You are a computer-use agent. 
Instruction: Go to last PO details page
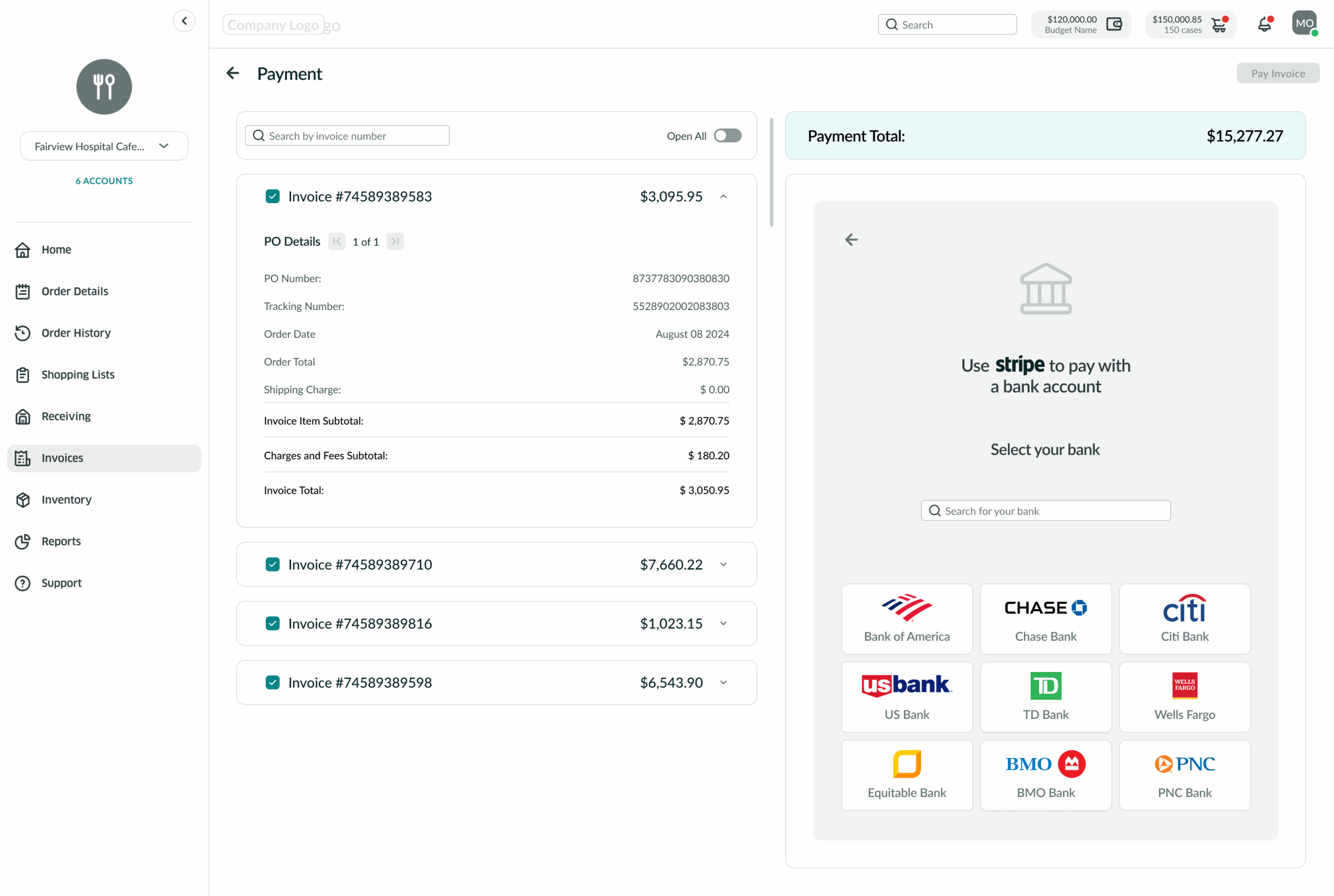click(395, 242)
